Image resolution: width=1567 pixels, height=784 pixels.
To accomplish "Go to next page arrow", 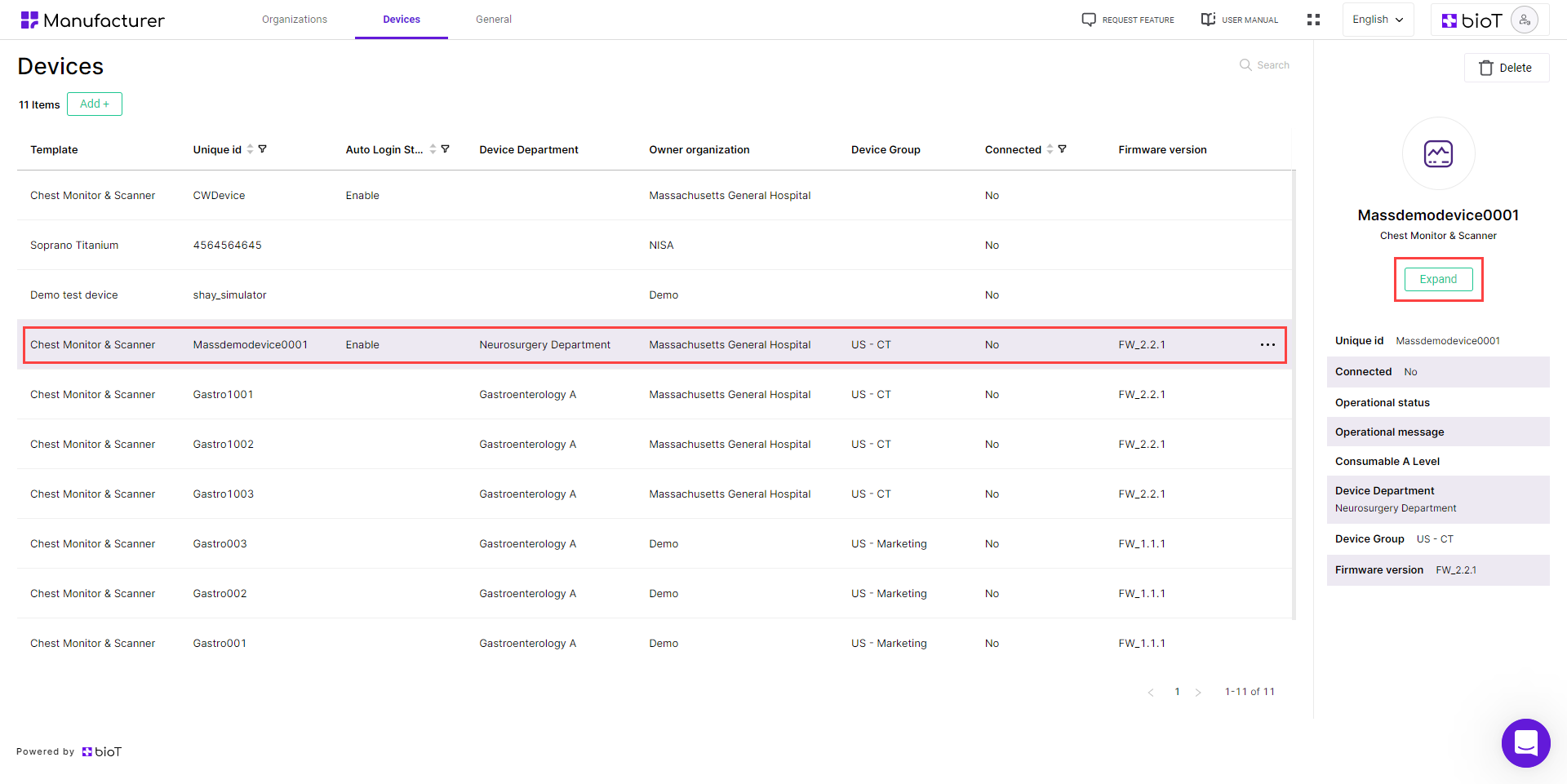I will [x=1198, y=693].
